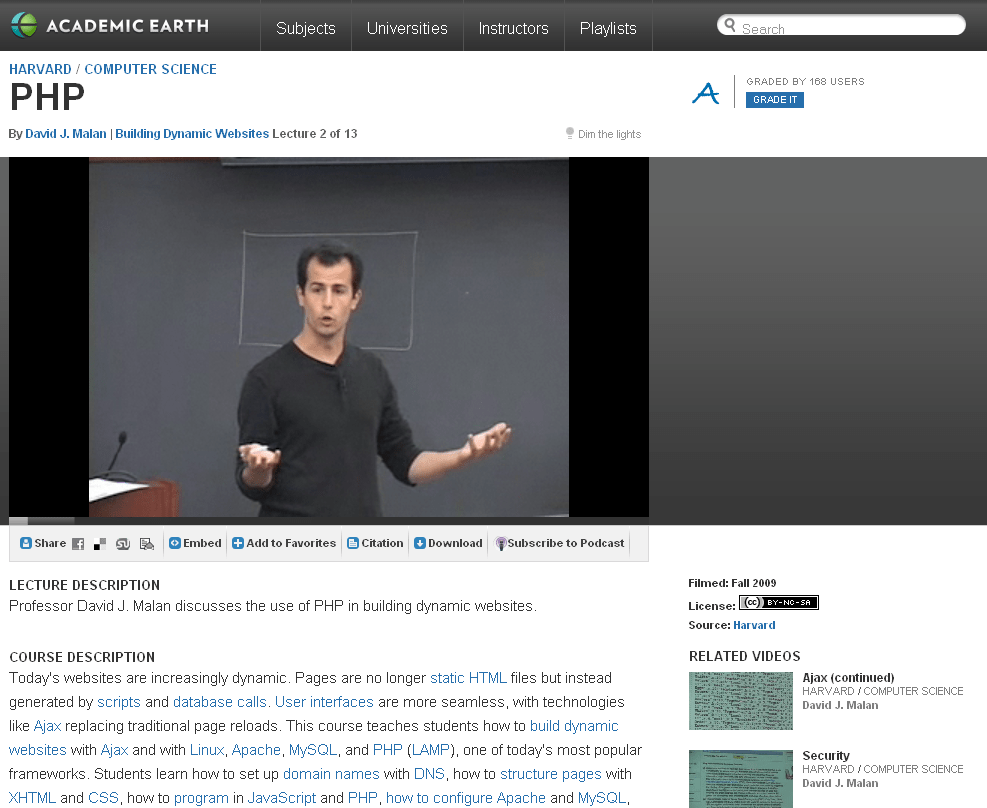
Task: Follow the Apache link after Linux
Action: (256, 749)
